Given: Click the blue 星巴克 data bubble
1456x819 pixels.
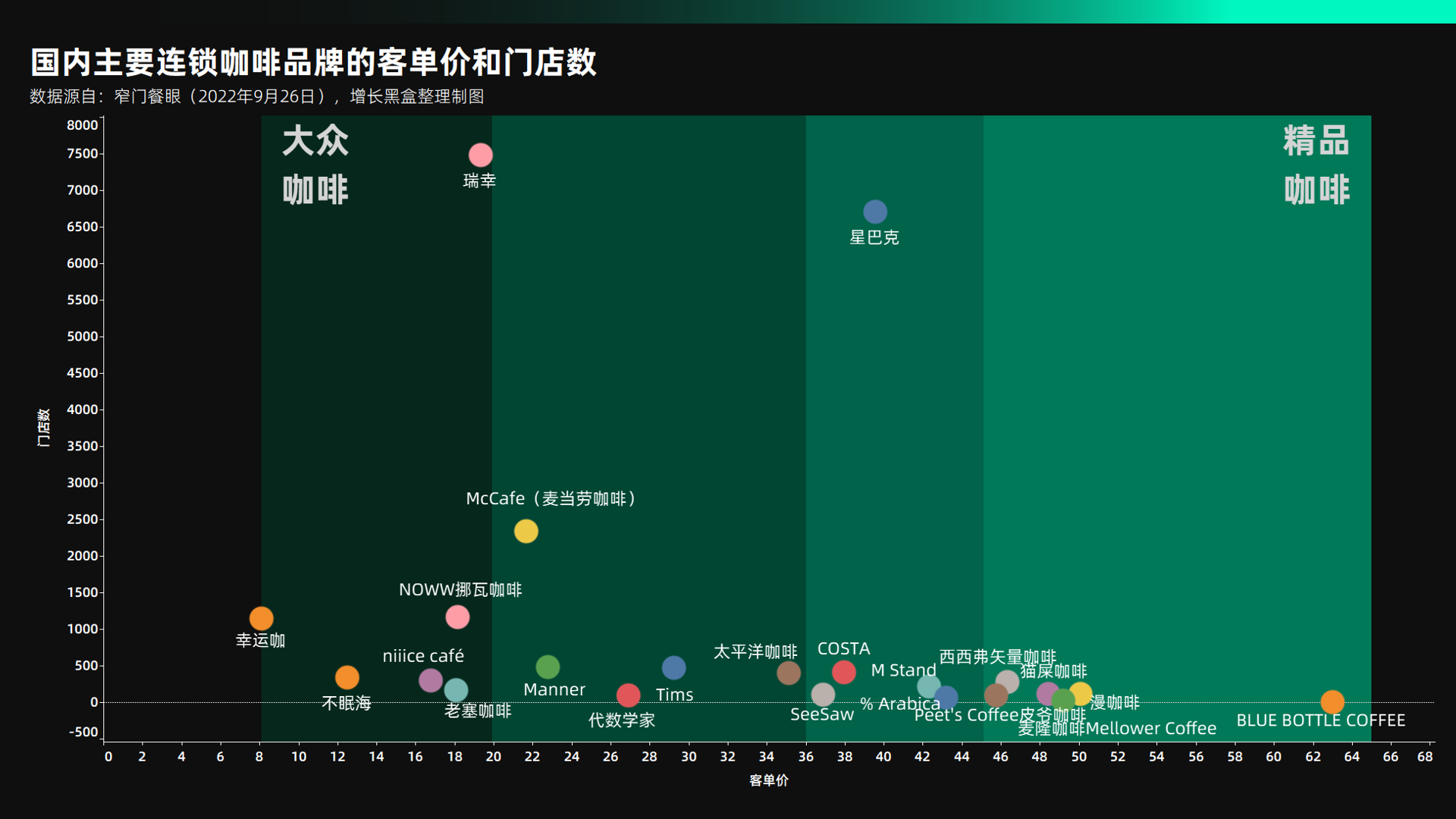Looking at the screenshot, I should pos(875,212).
